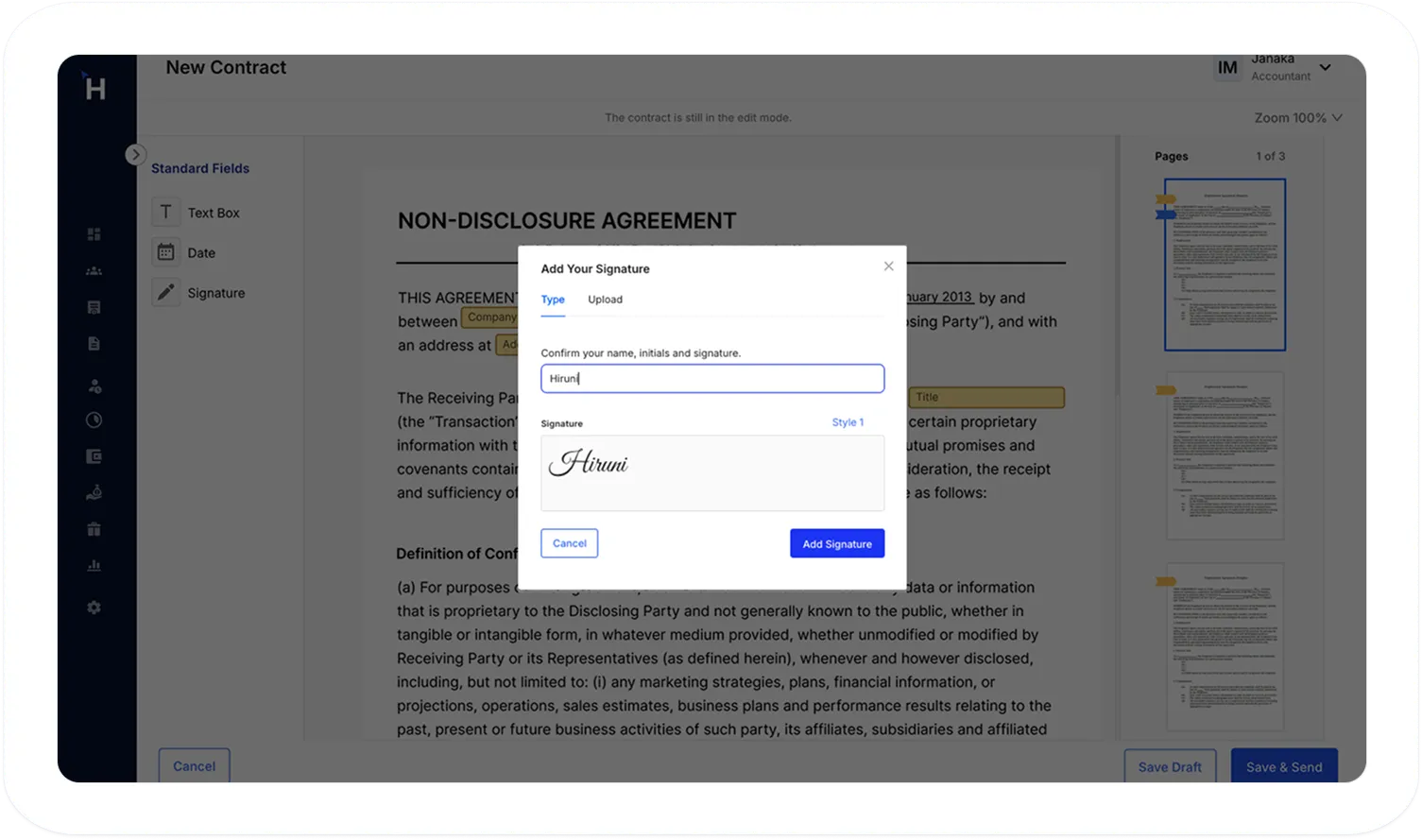Switch to the Type tab
This screenshot has height=840, width=1422.
tap(553, 300)
